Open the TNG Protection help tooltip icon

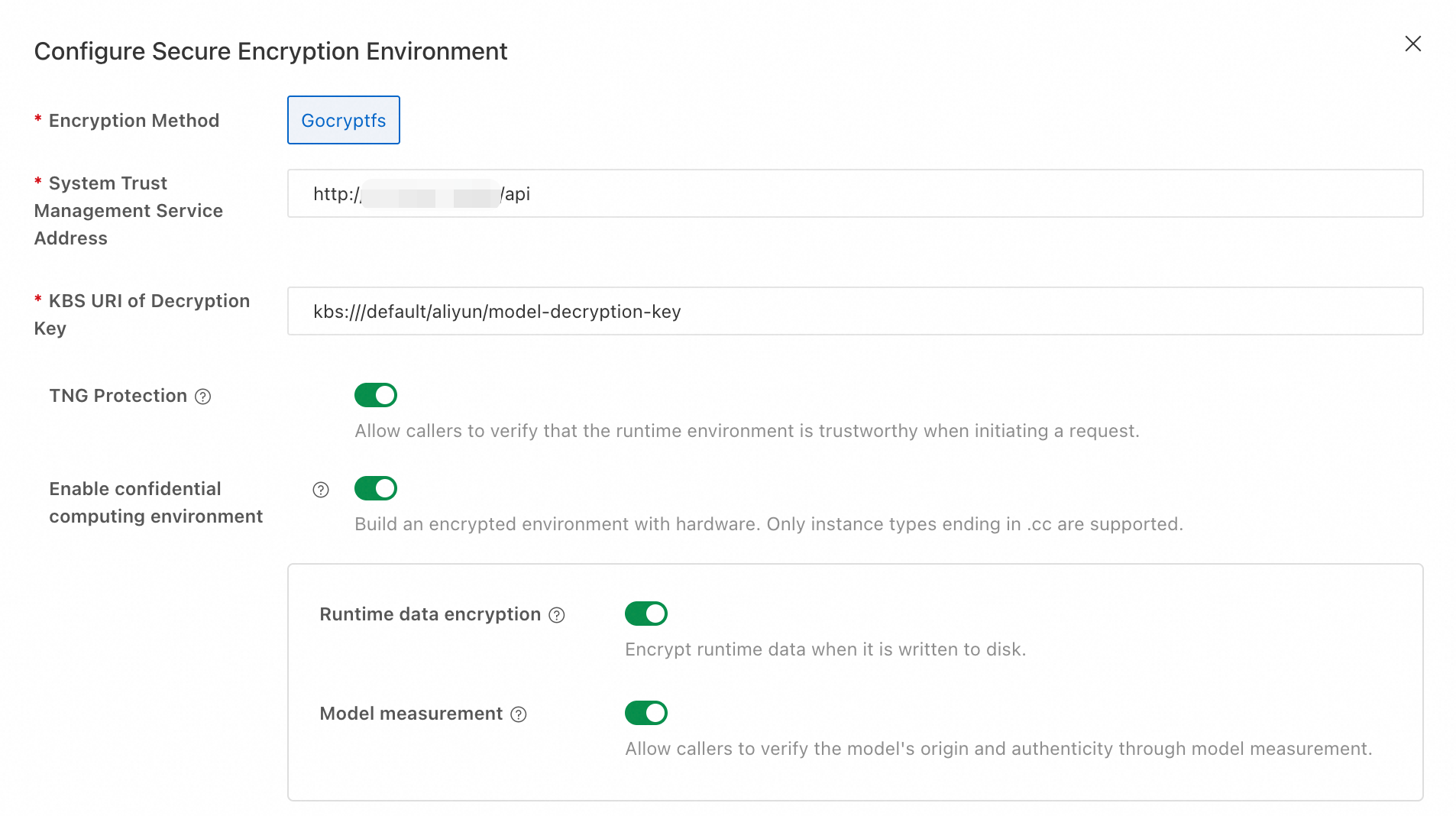[202, 397]
